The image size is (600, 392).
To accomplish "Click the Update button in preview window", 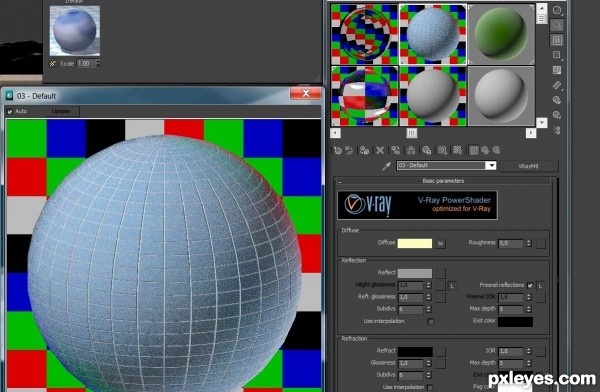I will [60, 111].
